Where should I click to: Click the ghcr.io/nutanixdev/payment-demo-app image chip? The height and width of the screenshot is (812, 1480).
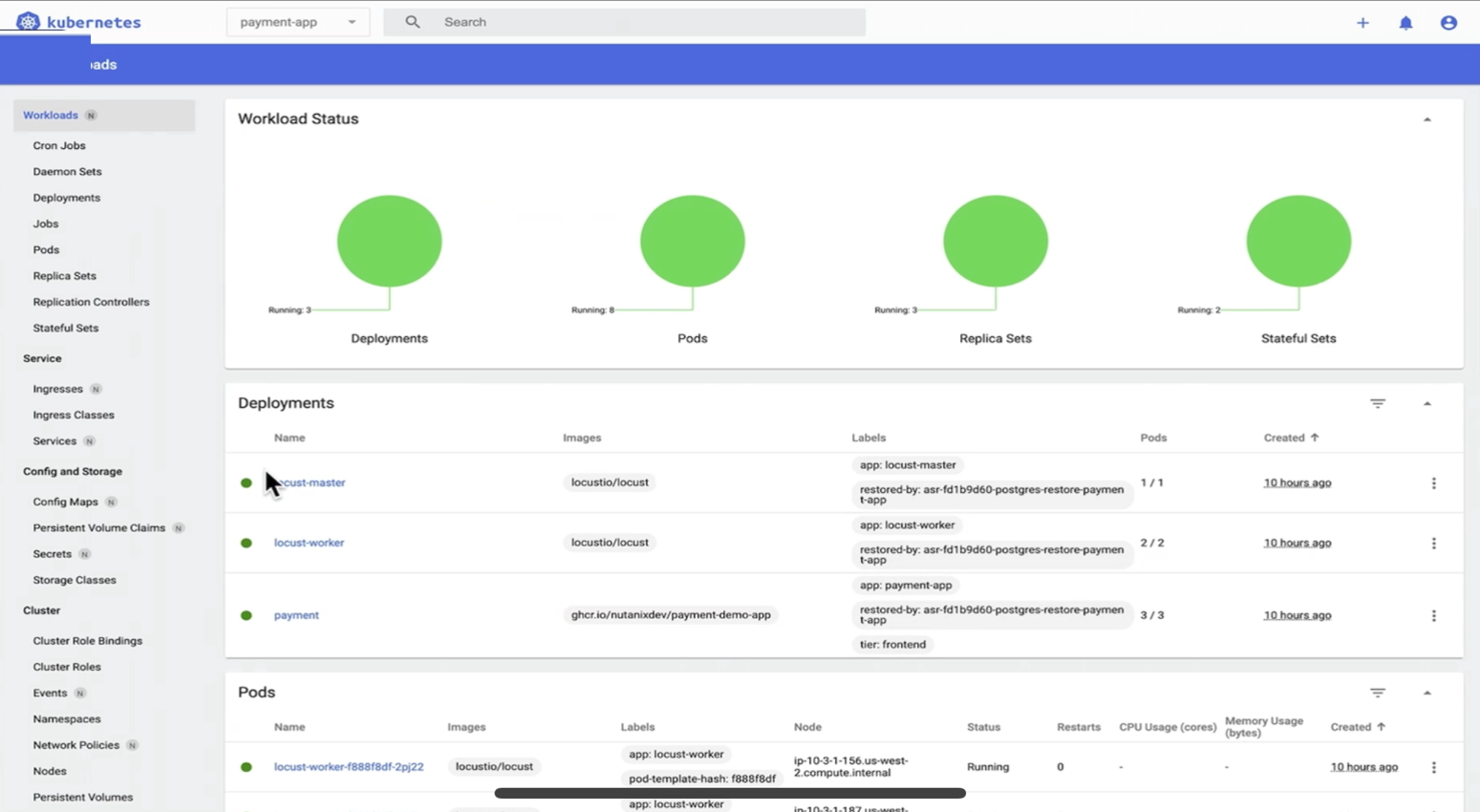pyautogui.click(x=671, y=615)
